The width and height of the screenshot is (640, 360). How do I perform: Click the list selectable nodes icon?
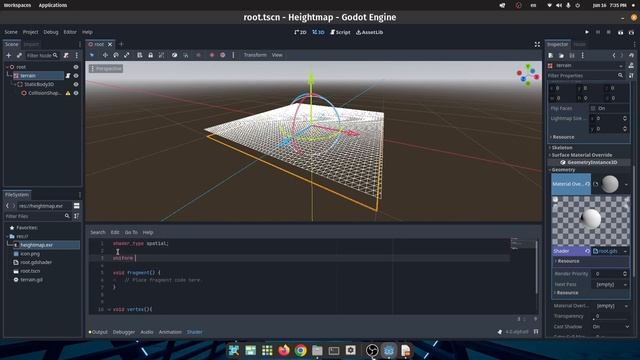[140, 55]
